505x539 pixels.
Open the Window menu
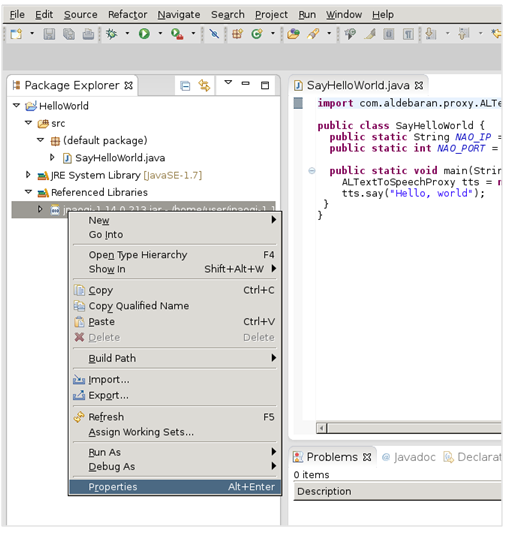[344, 15]
